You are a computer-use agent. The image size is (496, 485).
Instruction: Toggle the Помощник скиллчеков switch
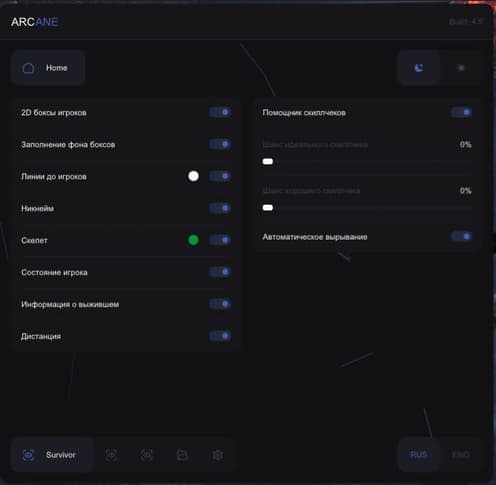coord(462,112)
